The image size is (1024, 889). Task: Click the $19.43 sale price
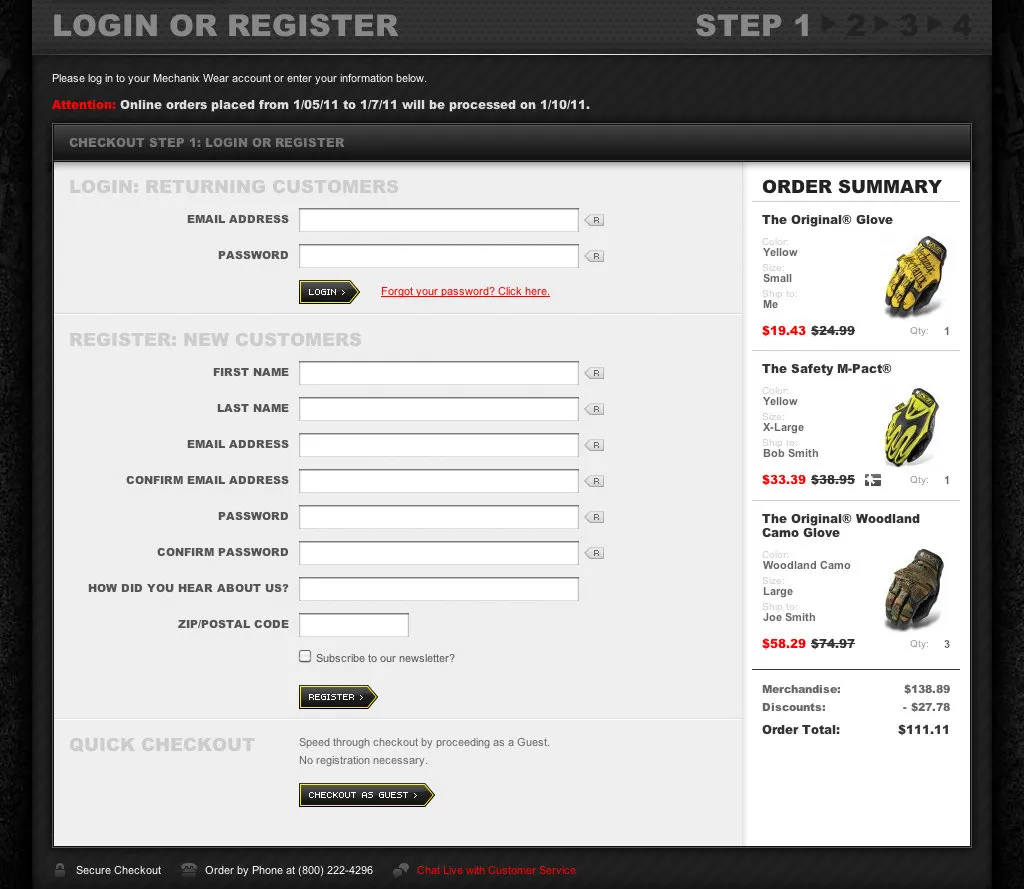[x=784, y=331]
